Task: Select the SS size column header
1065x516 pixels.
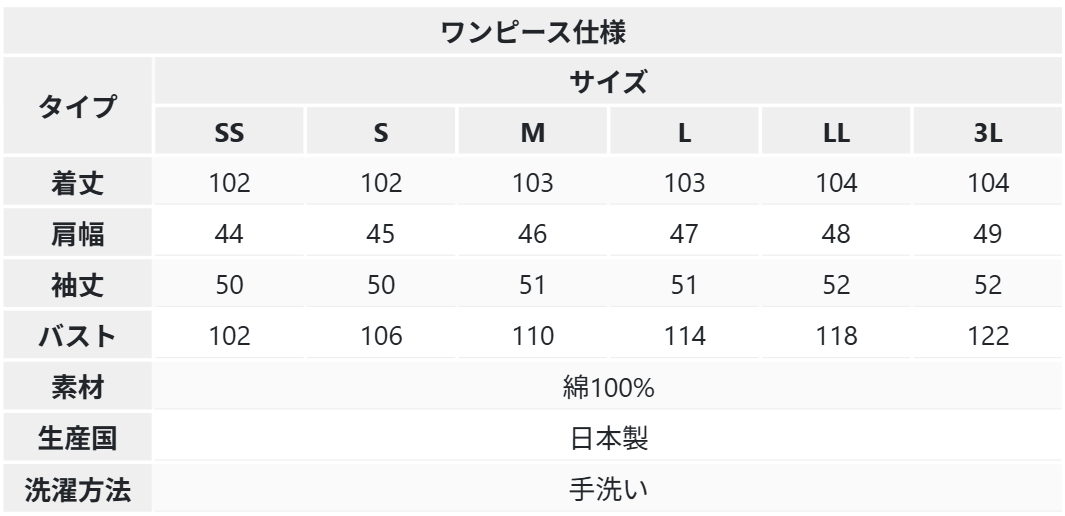Action: pos(229,131)
